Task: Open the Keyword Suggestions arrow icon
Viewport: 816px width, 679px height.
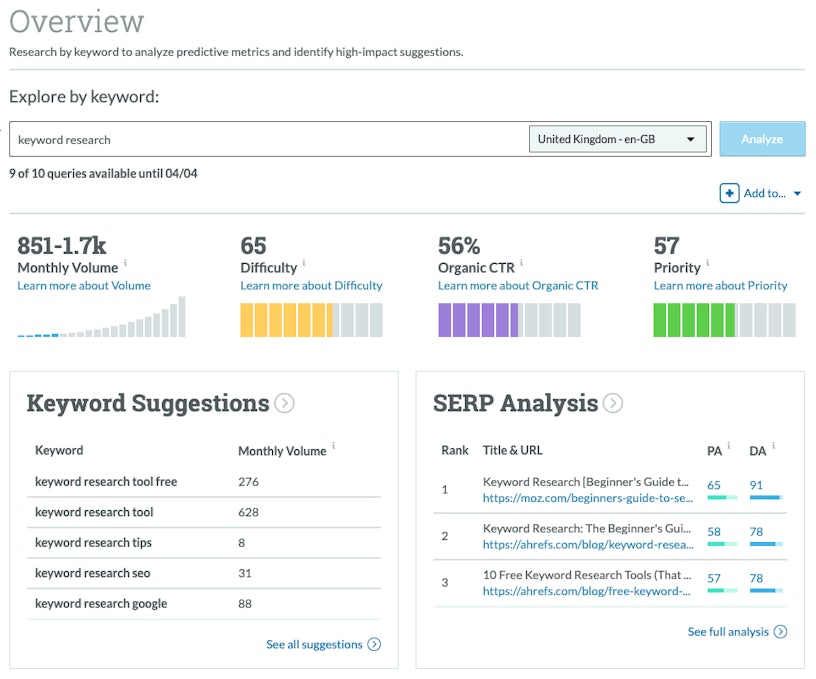Action: click(x=285, y=403)
